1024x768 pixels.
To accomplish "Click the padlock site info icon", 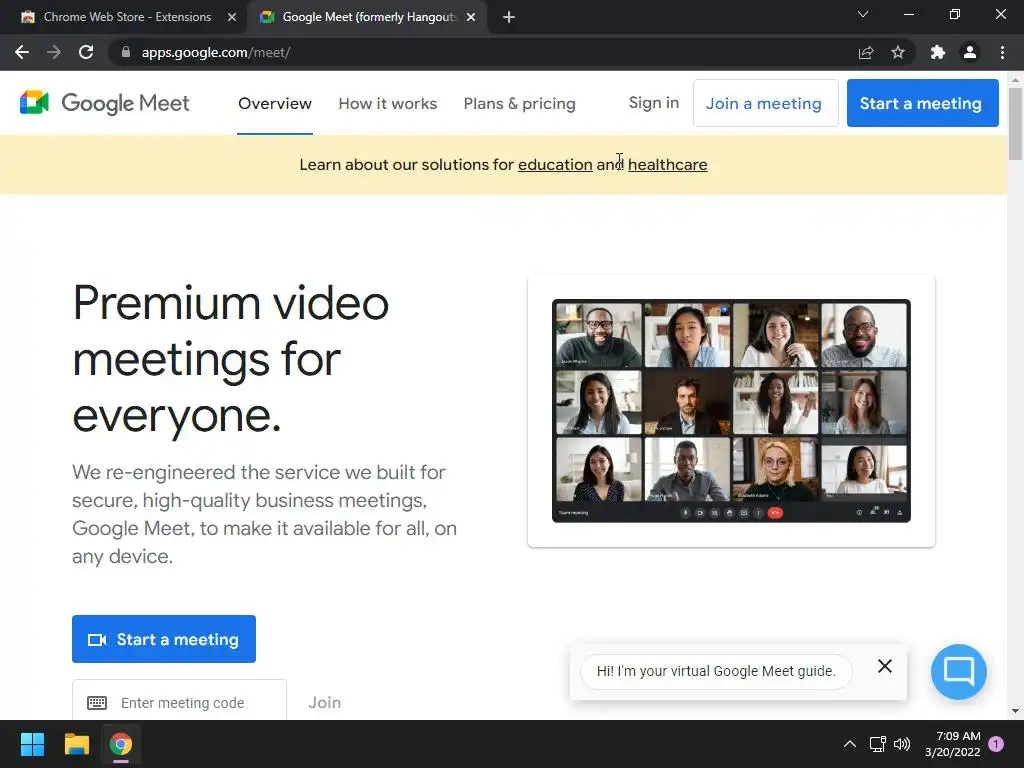I will click(126, 52).
